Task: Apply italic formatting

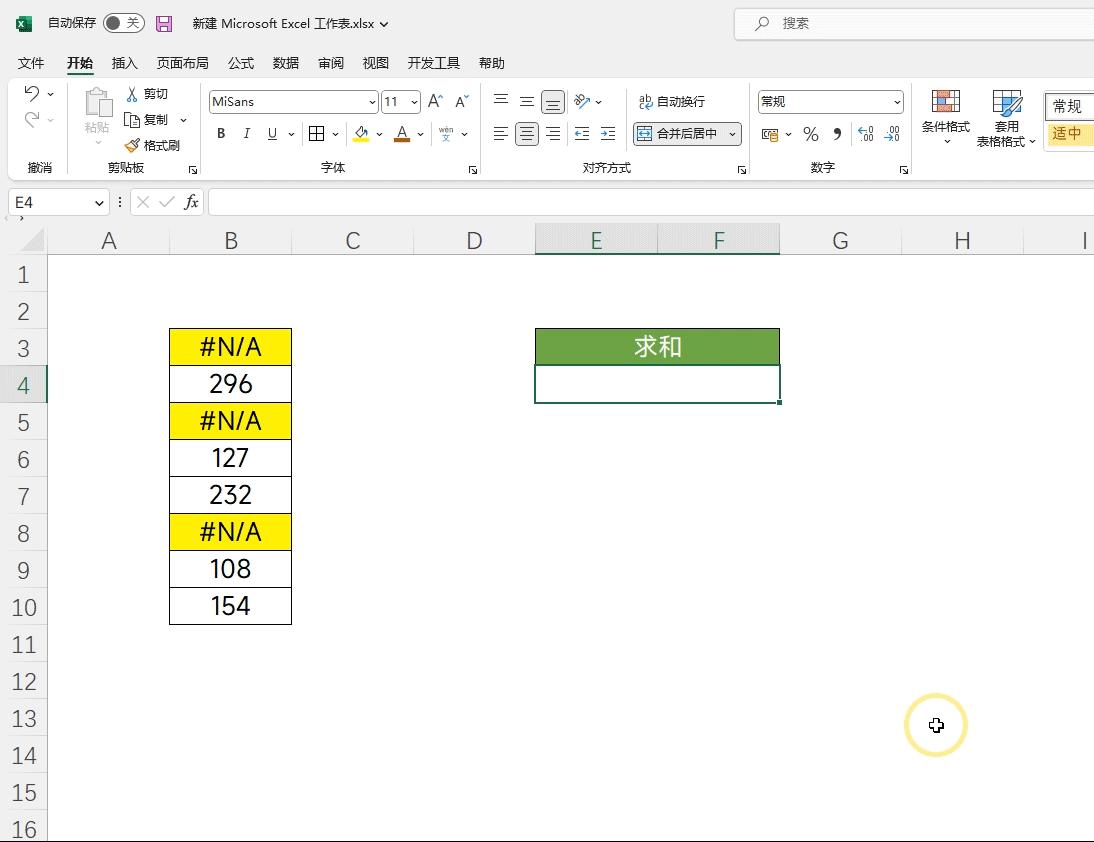Action: coord(246,133)
